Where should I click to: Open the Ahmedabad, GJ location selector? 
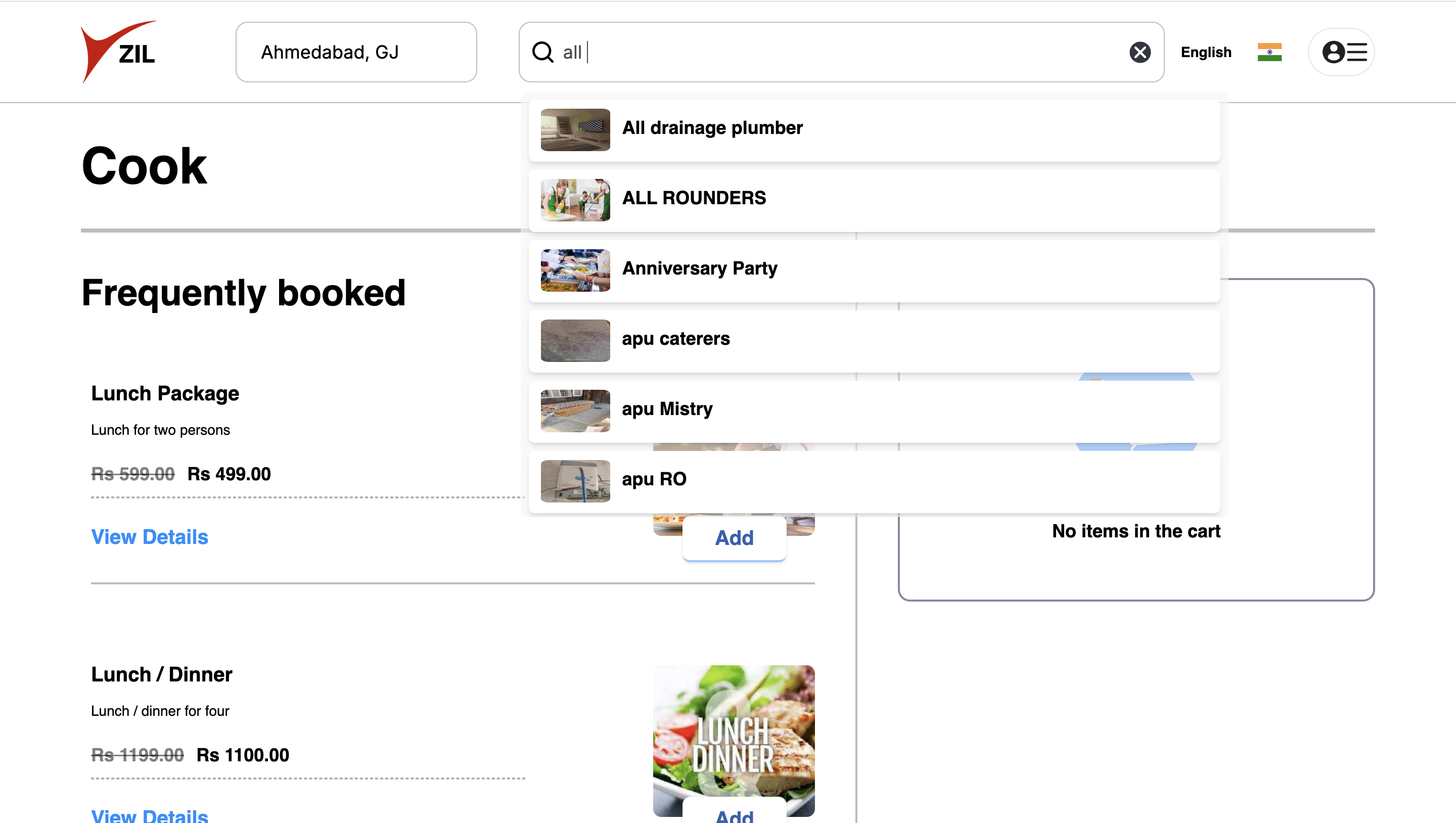click(356, 52)
